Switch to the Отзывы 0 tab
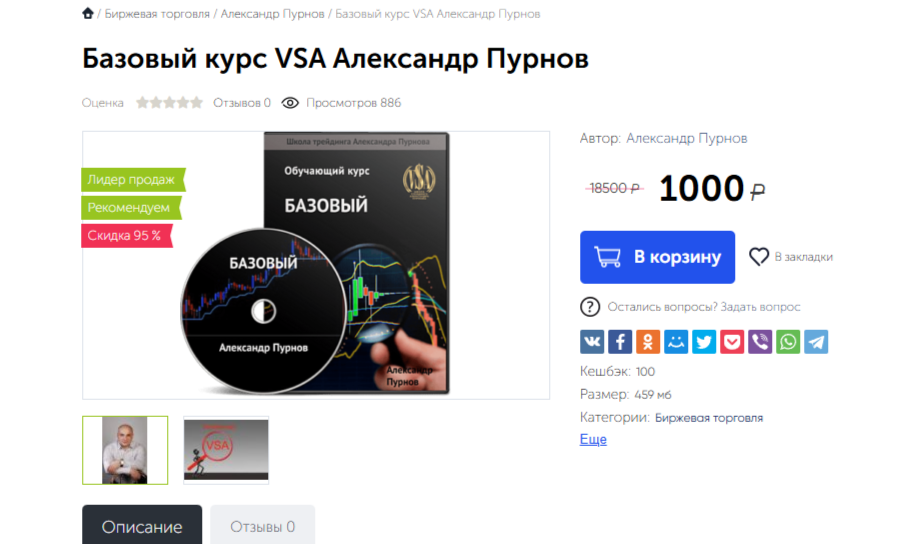Viewport: 919px width, 544px height. pyautogui.click(x=263, y=525)
